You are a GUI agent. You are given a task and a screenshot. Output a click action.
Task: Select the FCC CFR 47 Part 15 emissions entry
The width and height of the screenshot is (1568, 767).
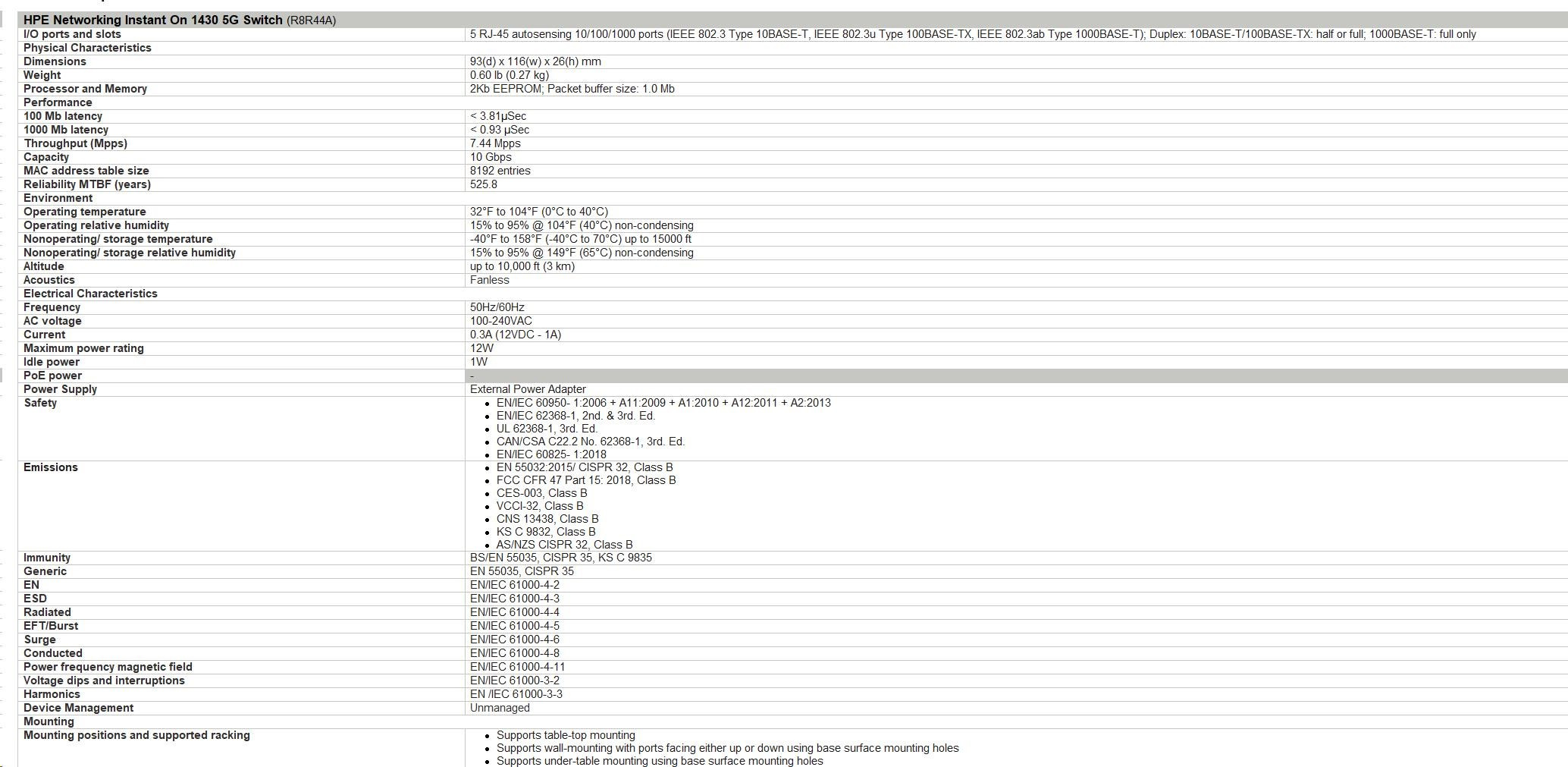coord(586,480)
